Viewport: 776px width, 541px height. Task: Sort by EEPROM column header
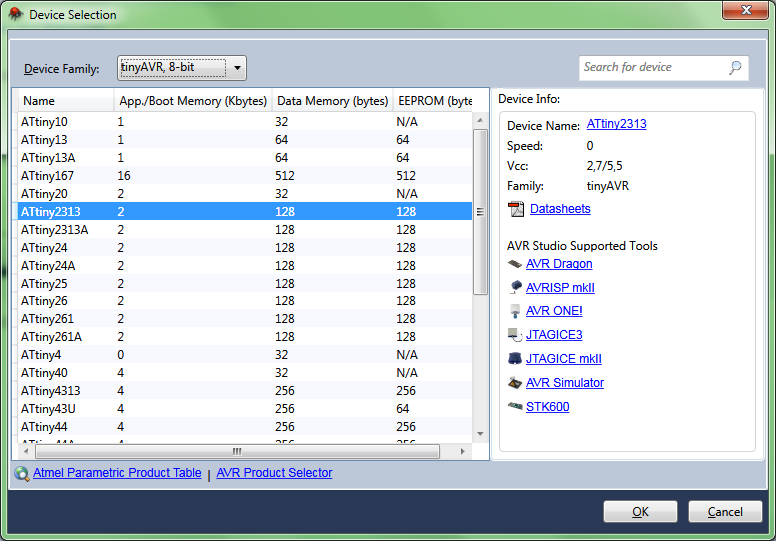(433, 100)
